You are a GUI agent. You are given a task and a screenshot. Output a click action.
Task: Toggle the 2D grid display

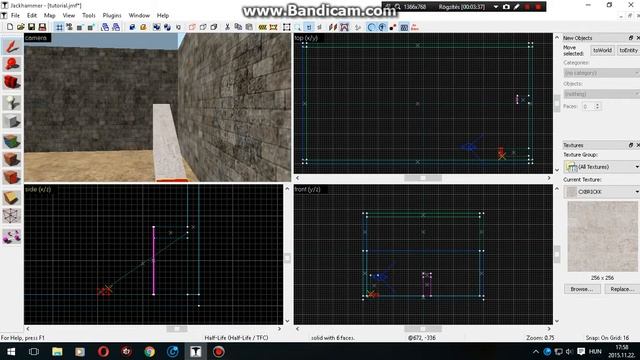pyautogui.click(x=60, y=27)
